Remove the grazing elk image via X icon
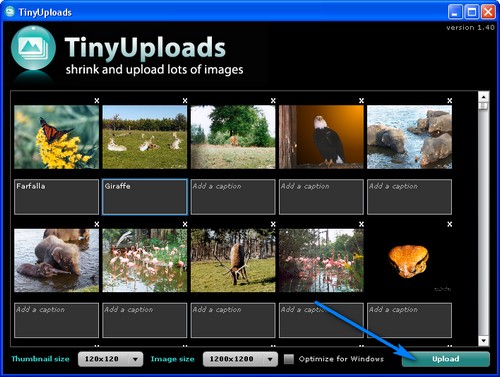The height and width of the screenshot is (377, 500). [x=273, y=224]
